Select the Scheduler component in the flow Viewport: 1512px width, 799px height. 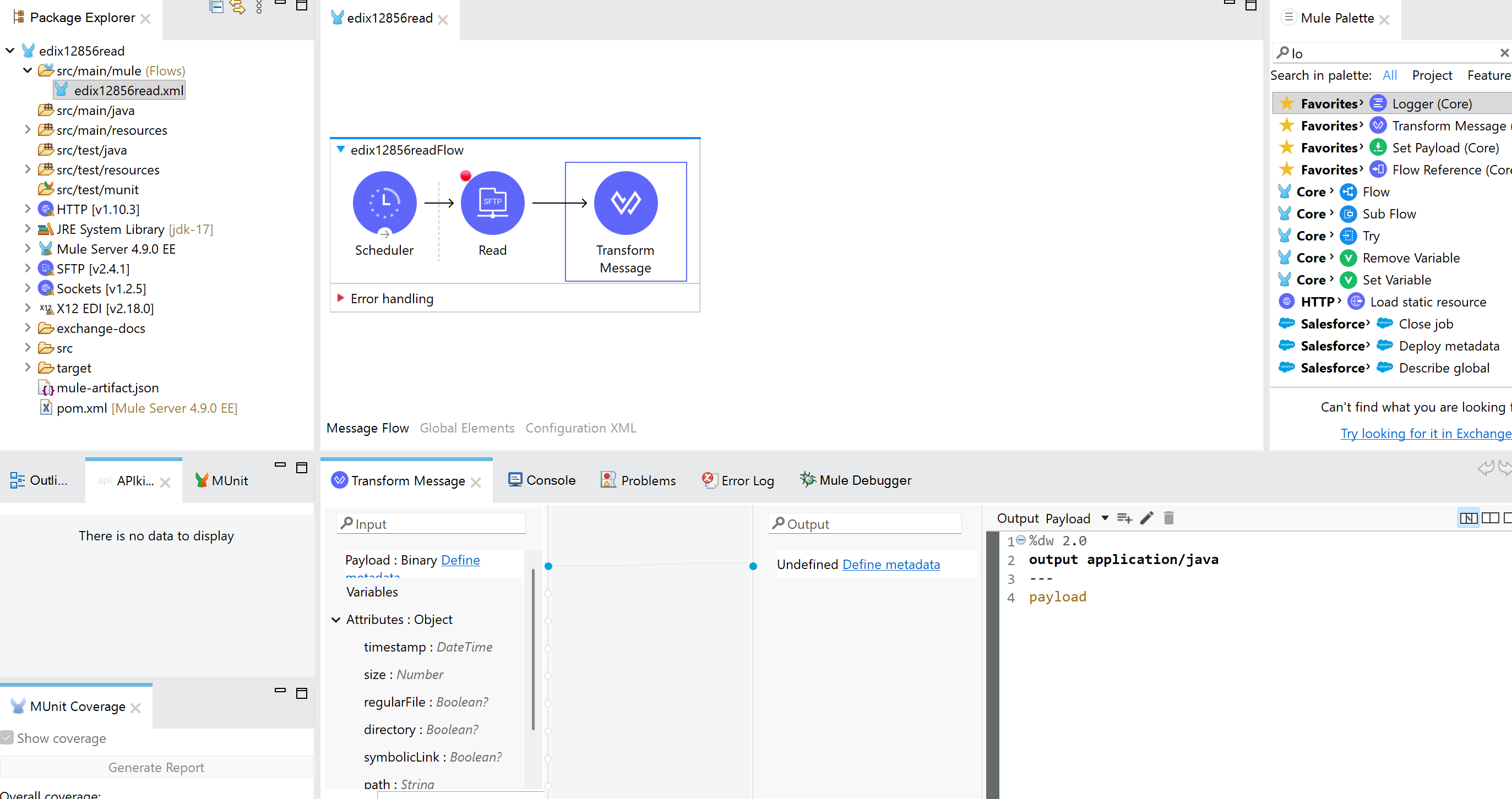(384, 203)
